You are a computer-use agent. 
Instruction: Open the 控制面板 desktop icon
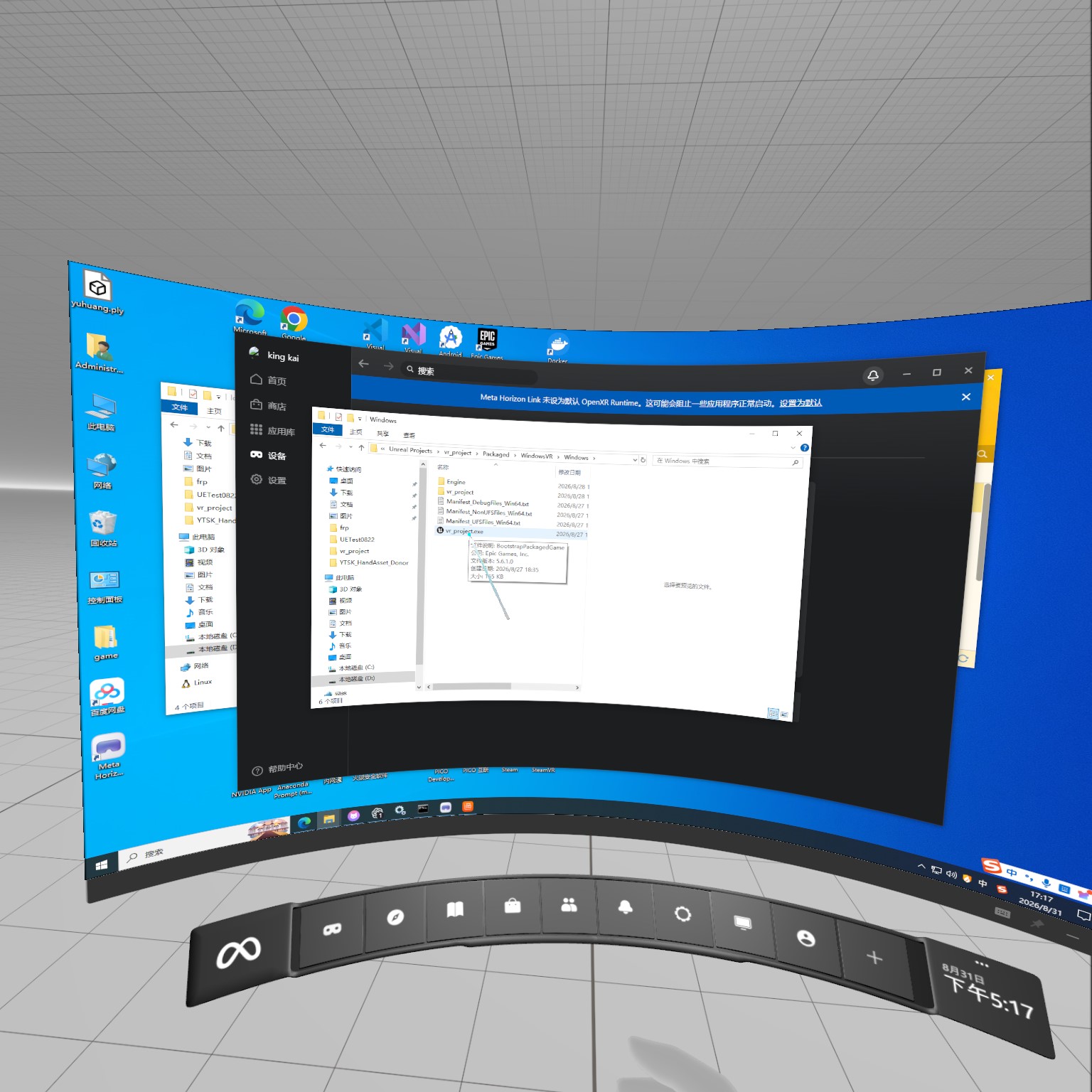click(x=105, y=587)
